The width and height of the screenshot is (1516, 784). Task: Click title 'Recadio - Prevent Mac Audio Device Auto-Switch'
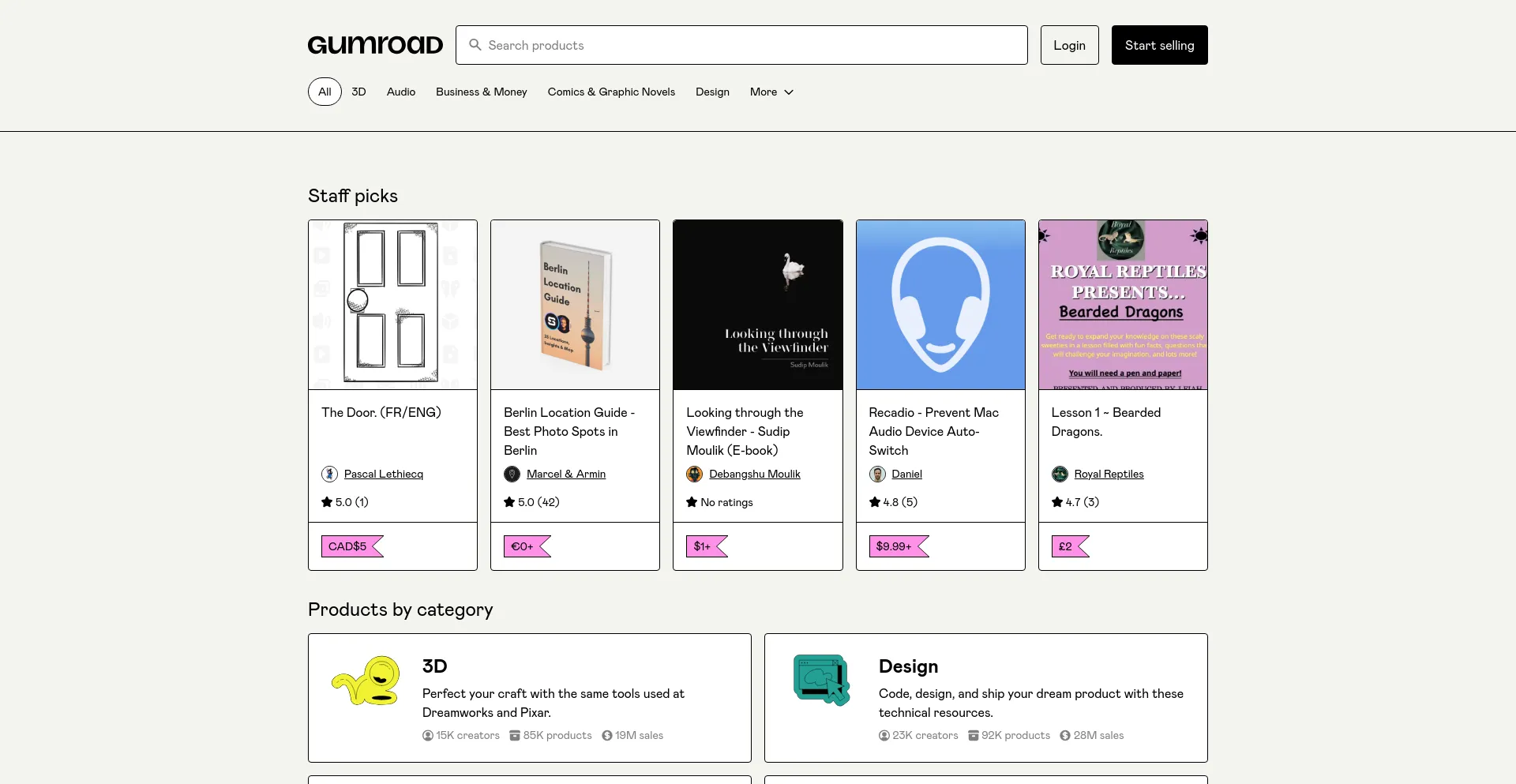coord(934,431)
